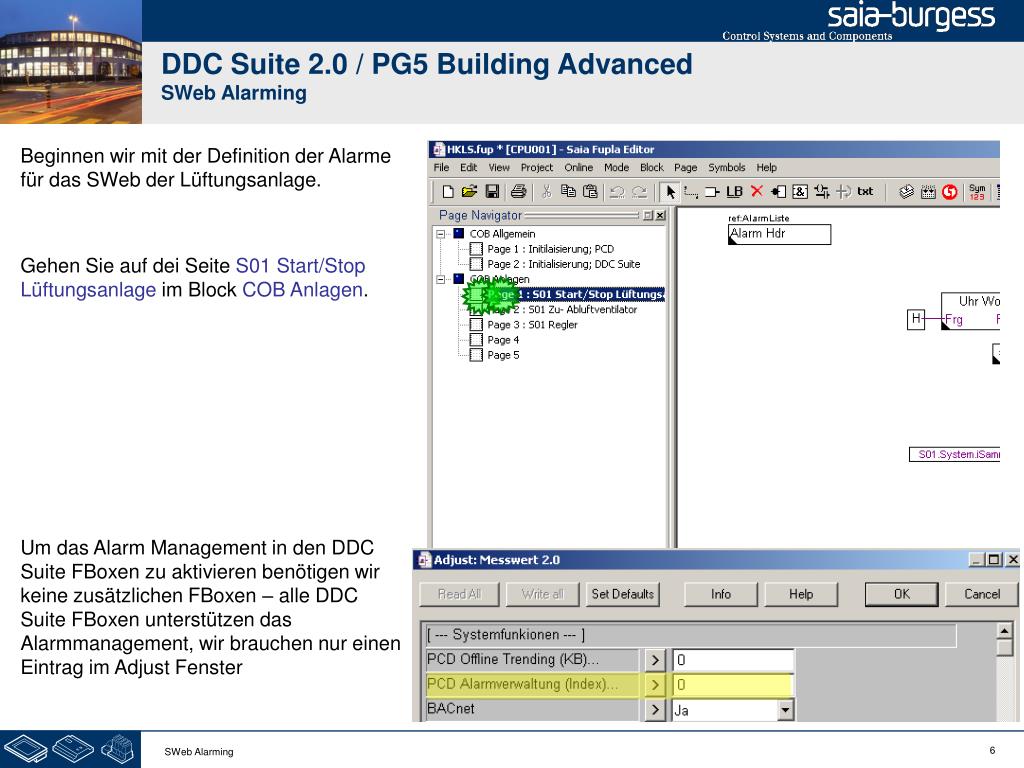This screenshot has width=1024, height=768.
Task: Click the FBox tool icon left of txt
Action: (x=822, y=192)
